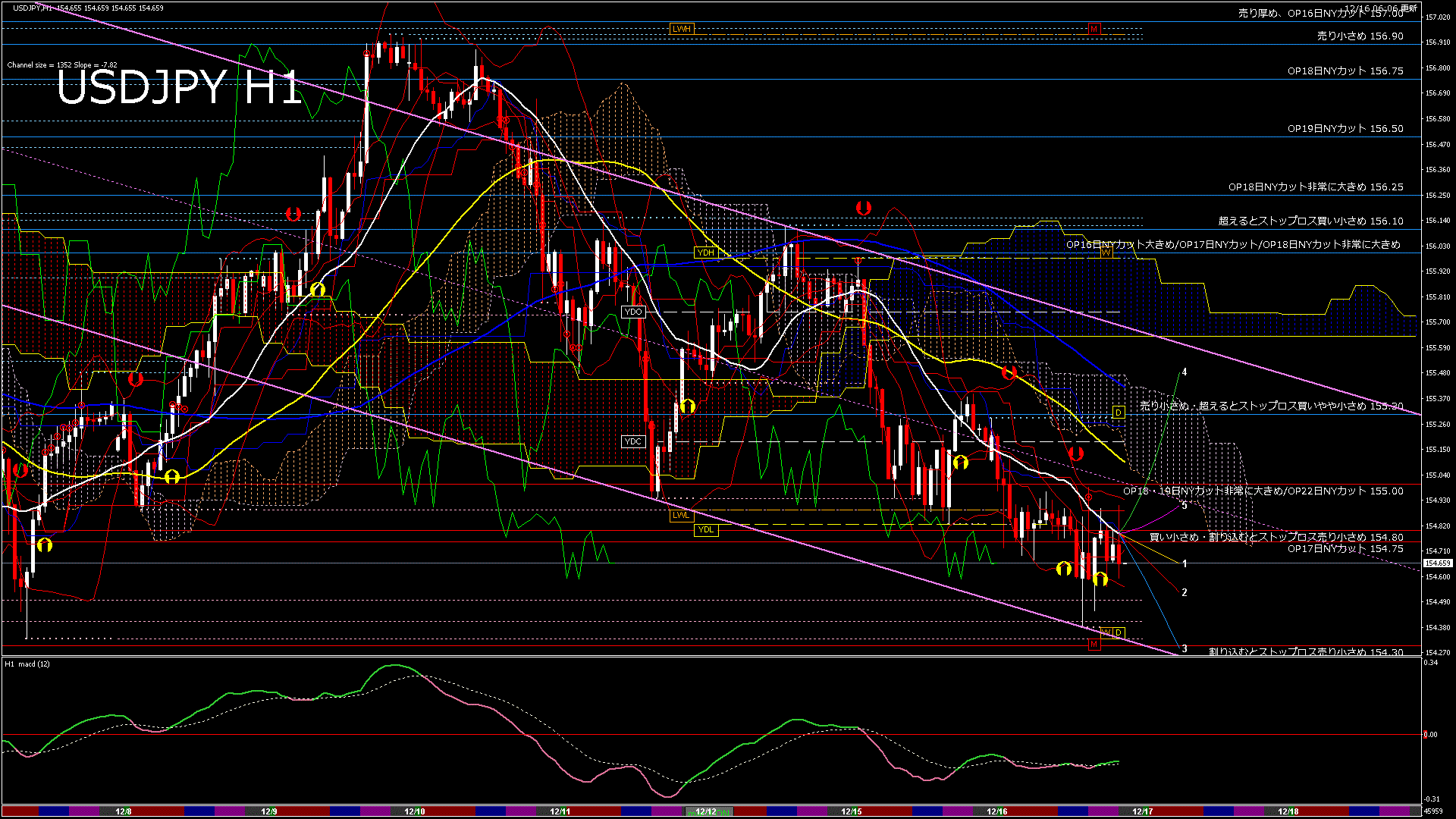Click the YDH yesterday-high label tag
Image resolution: width=1456 pixels, height=819 pixels.
click(705, 251)
